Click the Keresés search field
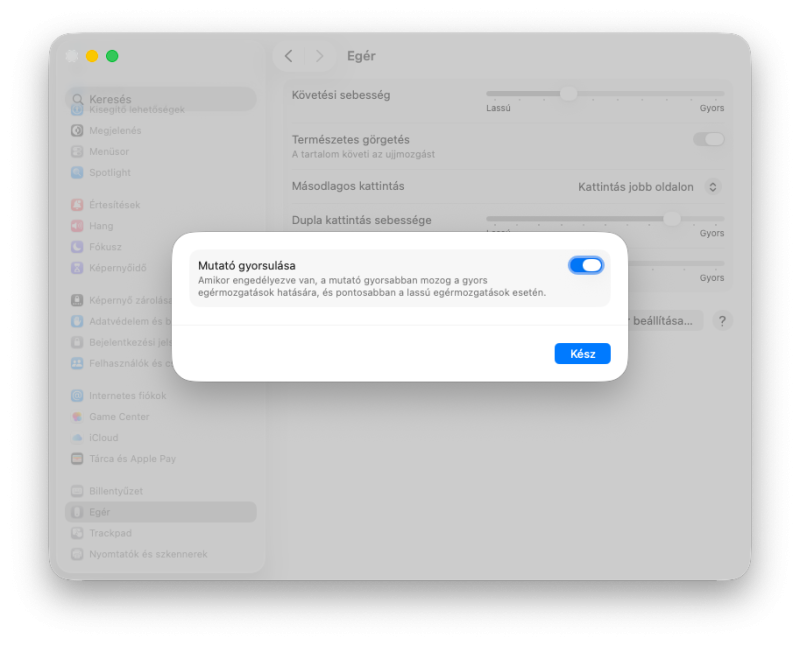800x645 pixels. click(x=161, y=99)
